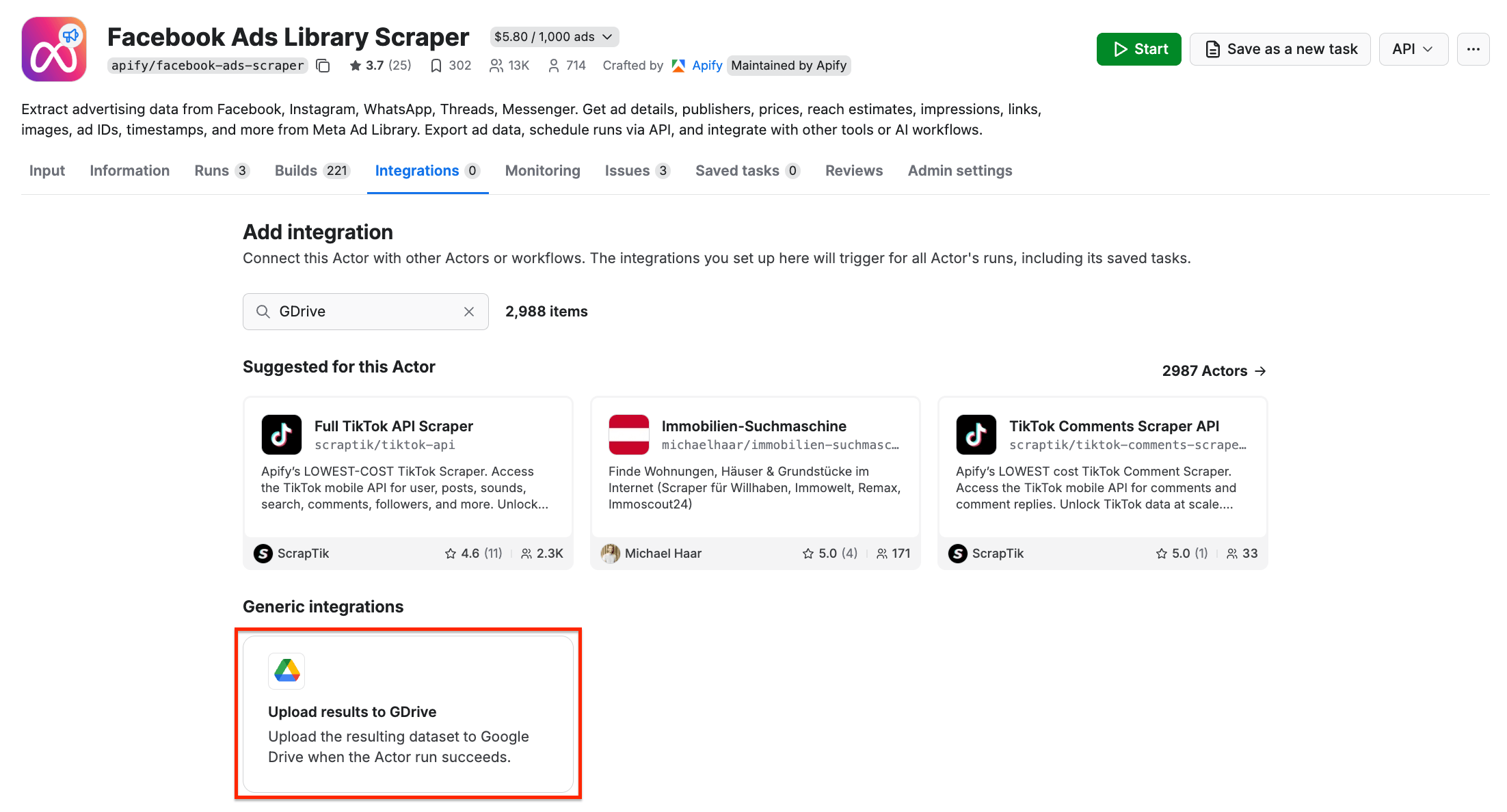Click the Immobilien-Suchmaschine flag icon
Screen dimensions: 1507x812
pyautogui.click(x=628, y=435)
